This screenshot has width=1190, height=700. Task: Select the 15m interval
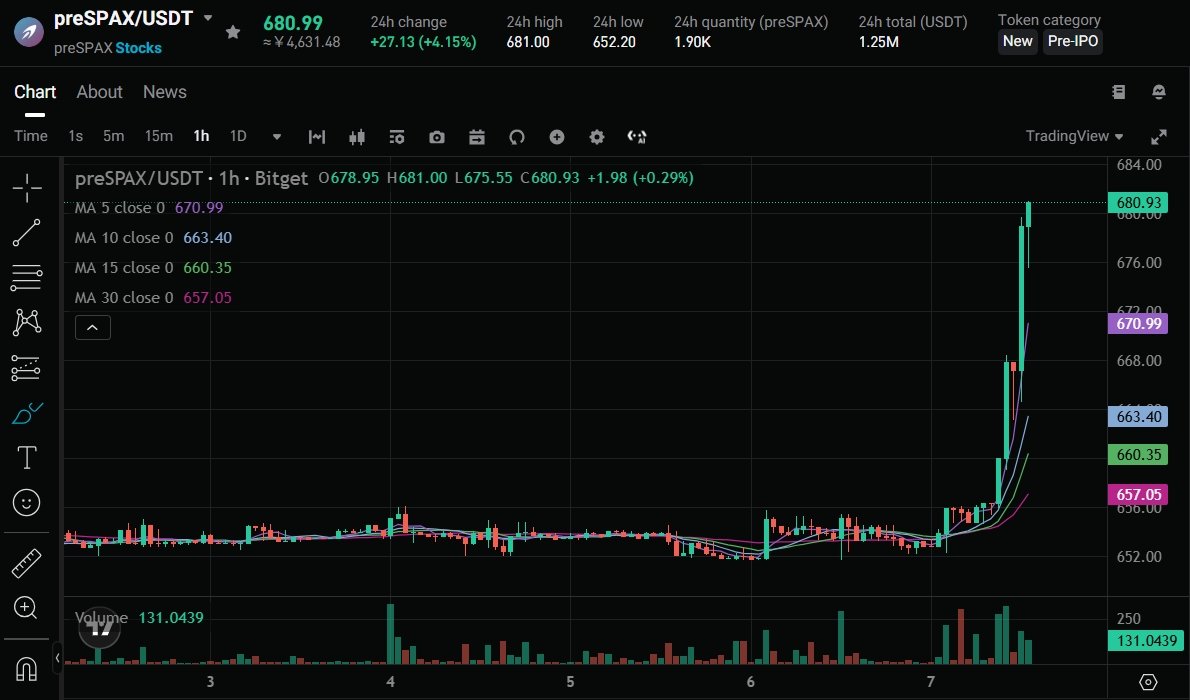coord(159,136)
